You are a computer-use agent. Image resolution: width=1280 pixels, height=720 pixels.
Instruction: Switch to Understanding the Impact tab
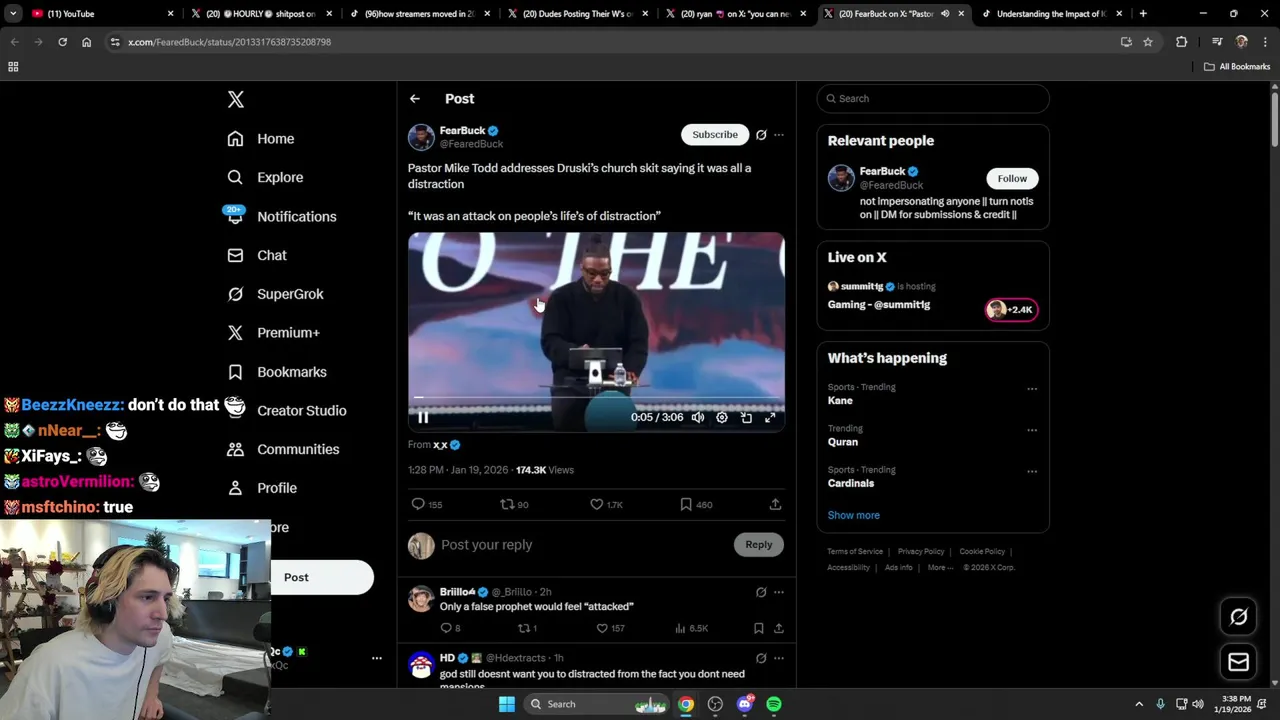[x=1050, y=14]
